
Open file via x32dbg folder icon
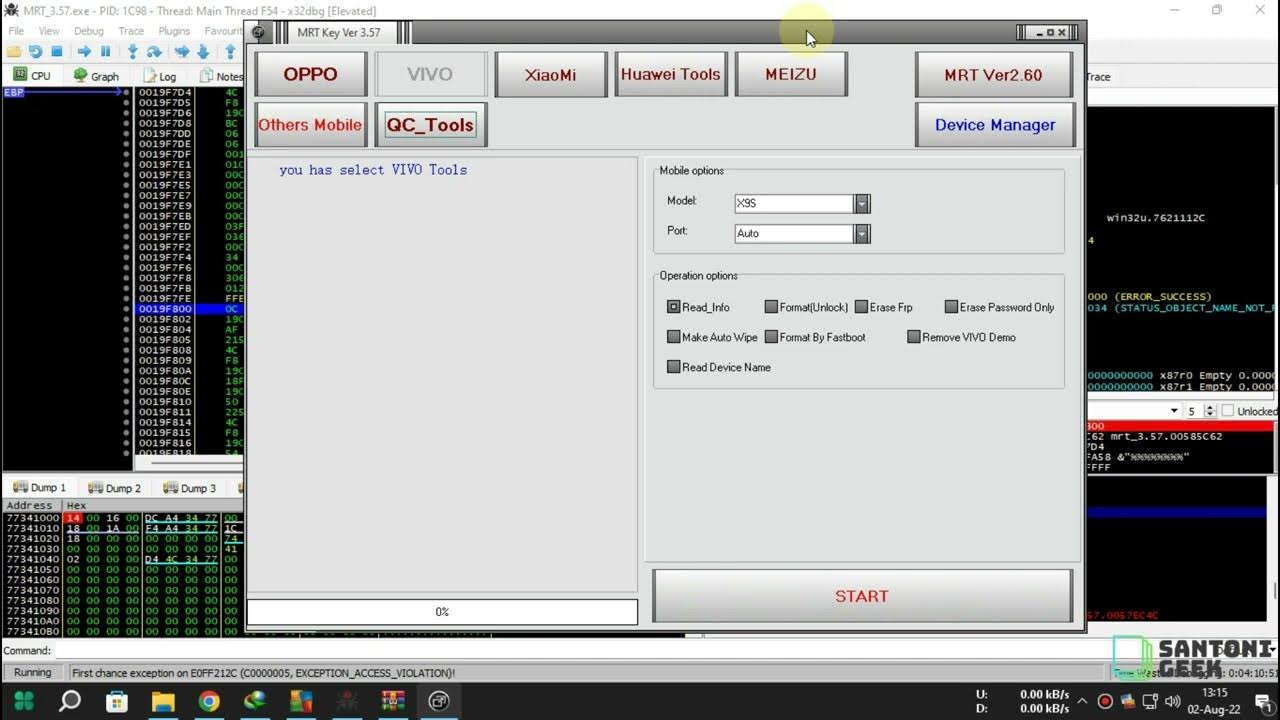(14, 51)
